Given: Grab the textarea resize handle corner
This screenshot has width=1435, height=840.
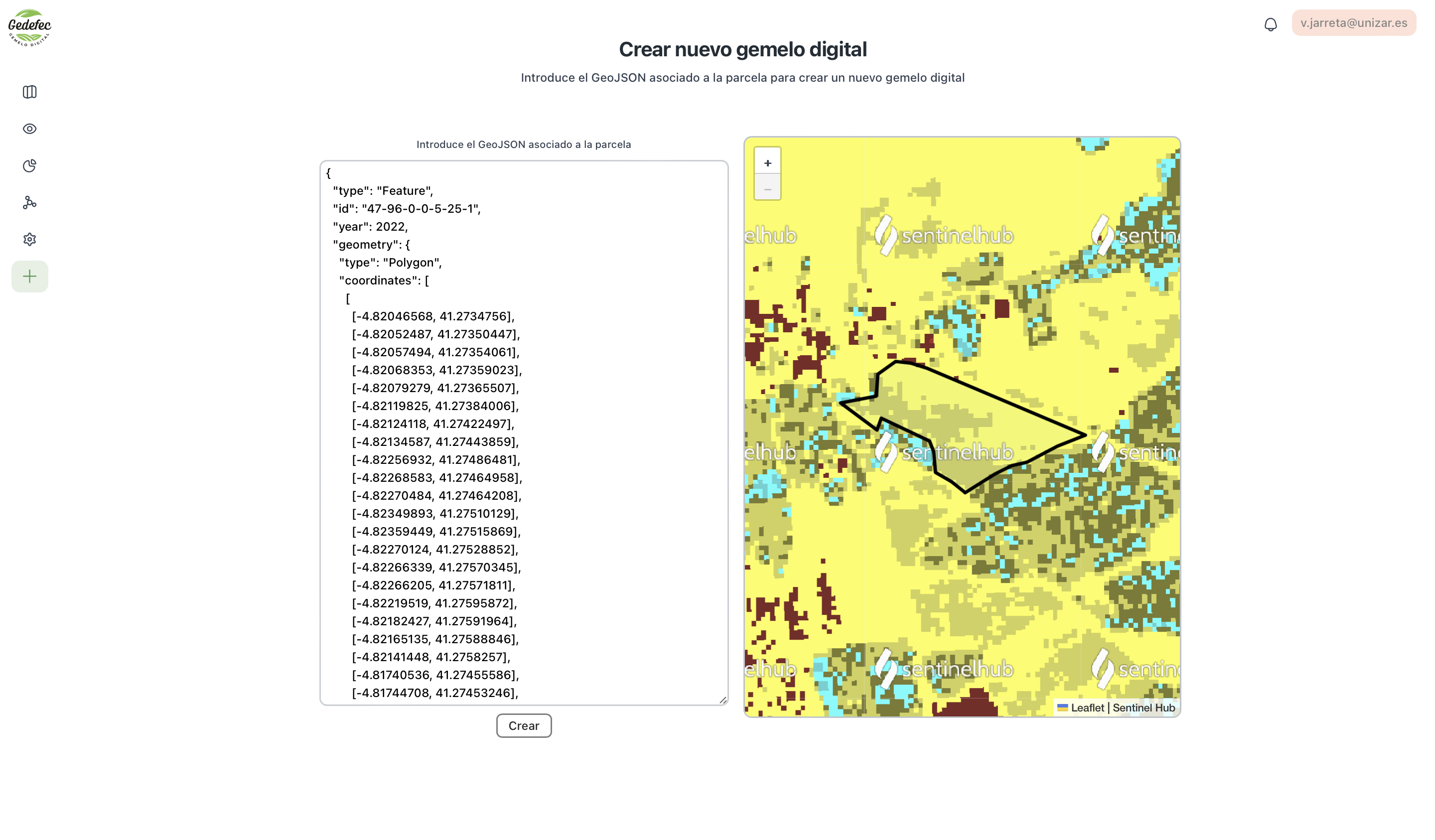Looking at the screenshot, I should click(722, 700).
